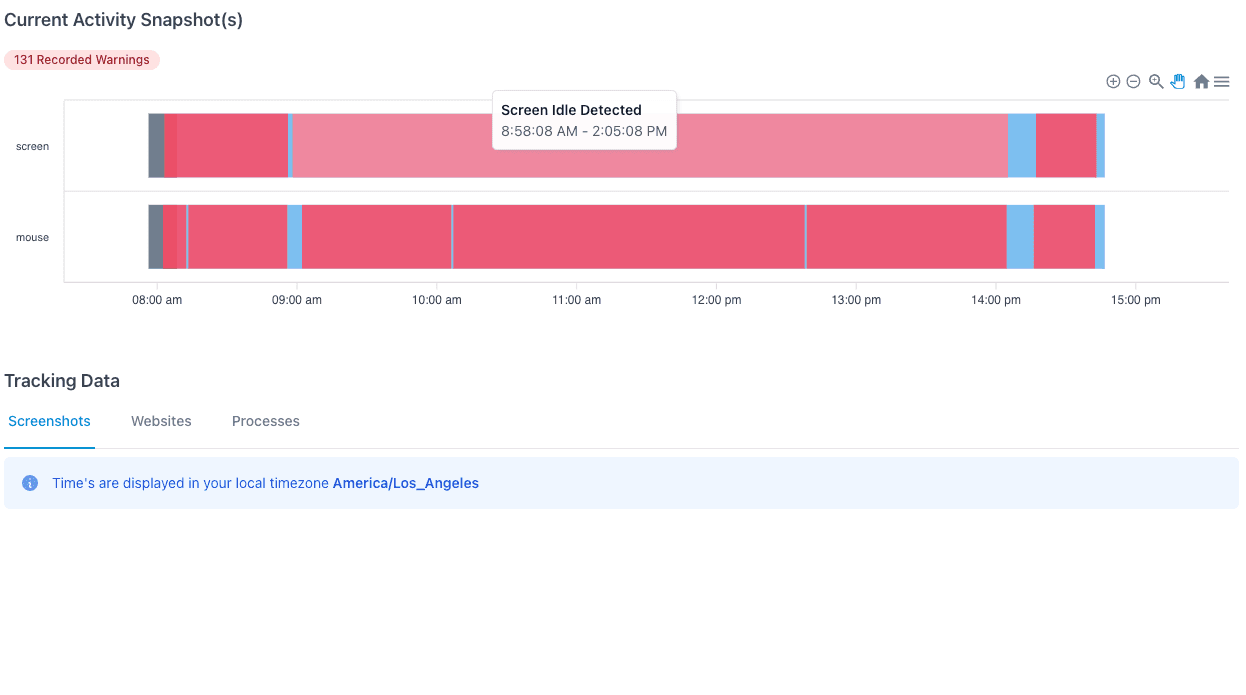
Task: Select the red mouse segment spanning 11:00 am
Action: [x=628, y=237]
